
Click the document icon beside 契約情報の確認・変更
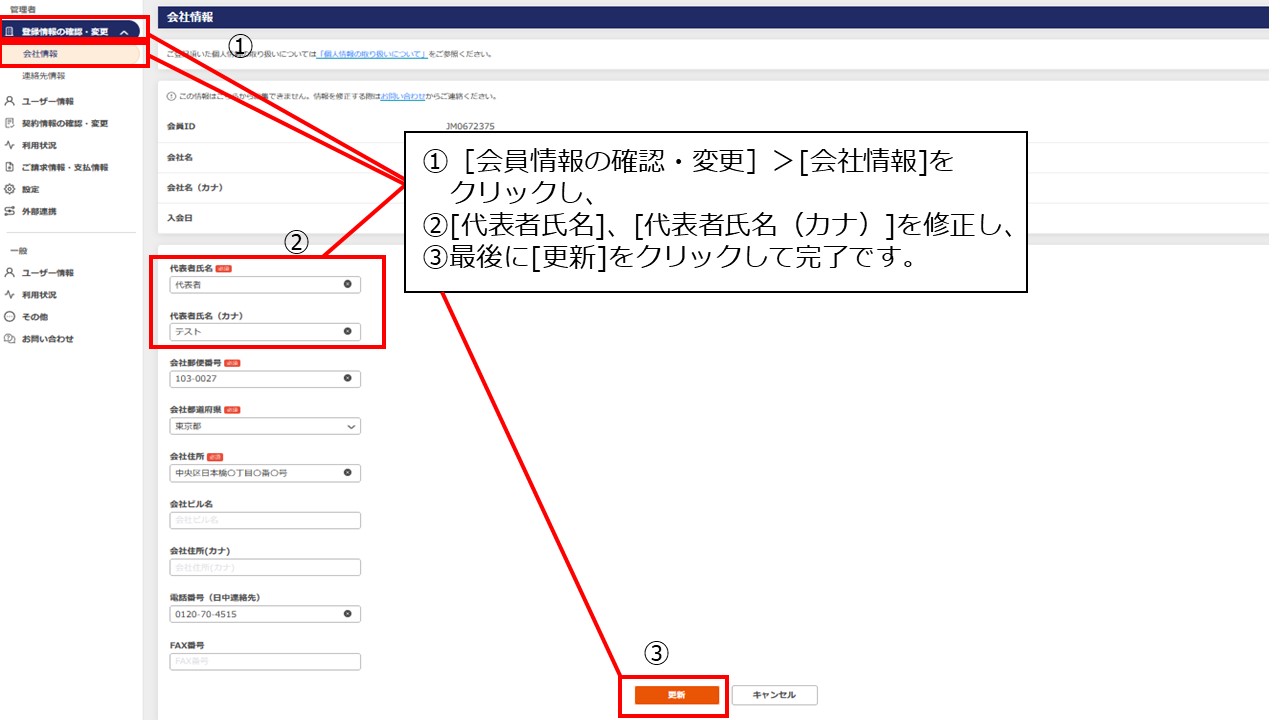tap(9, 123)
